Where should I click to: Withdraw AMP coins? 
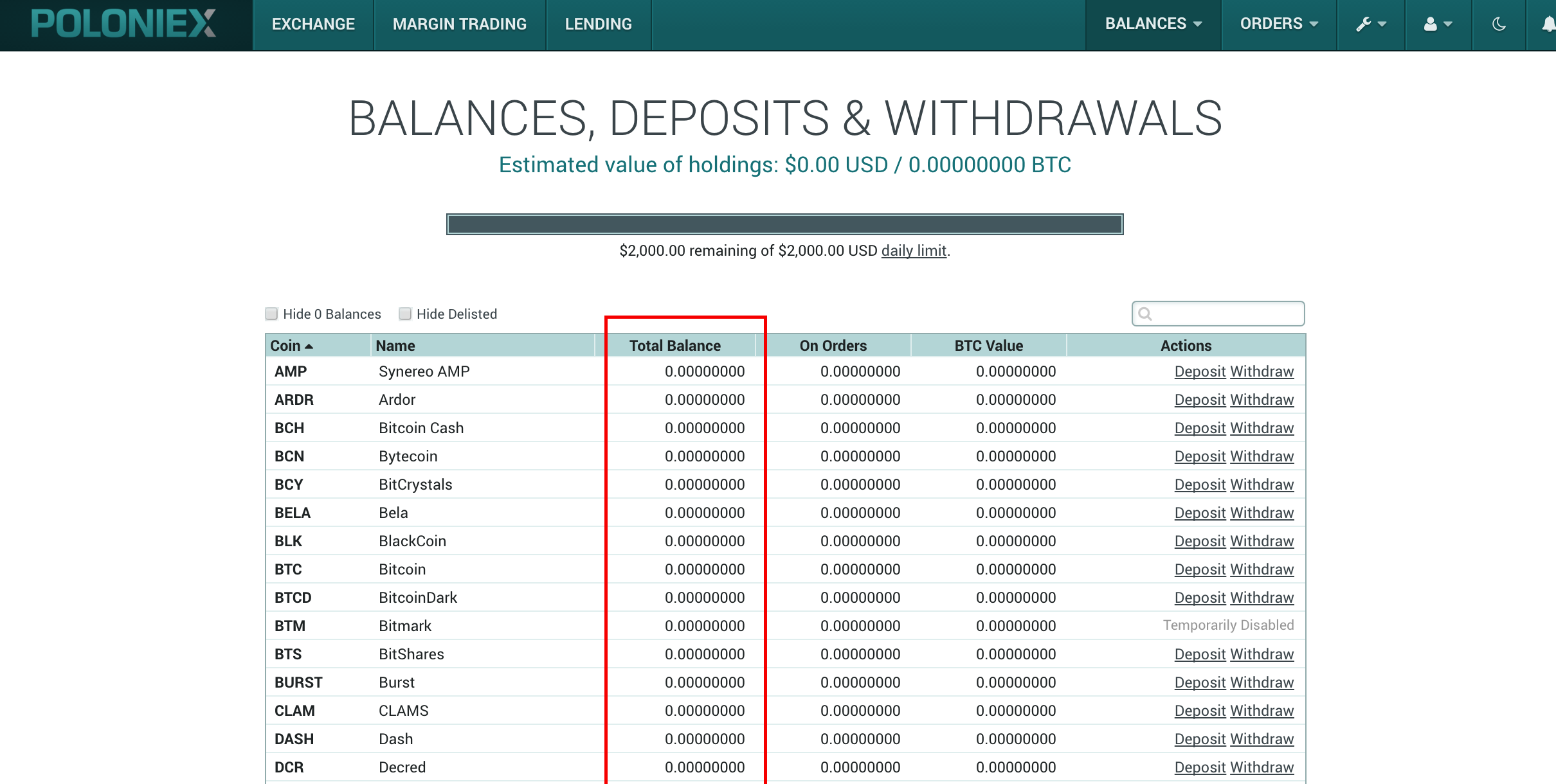[1262, 371]
